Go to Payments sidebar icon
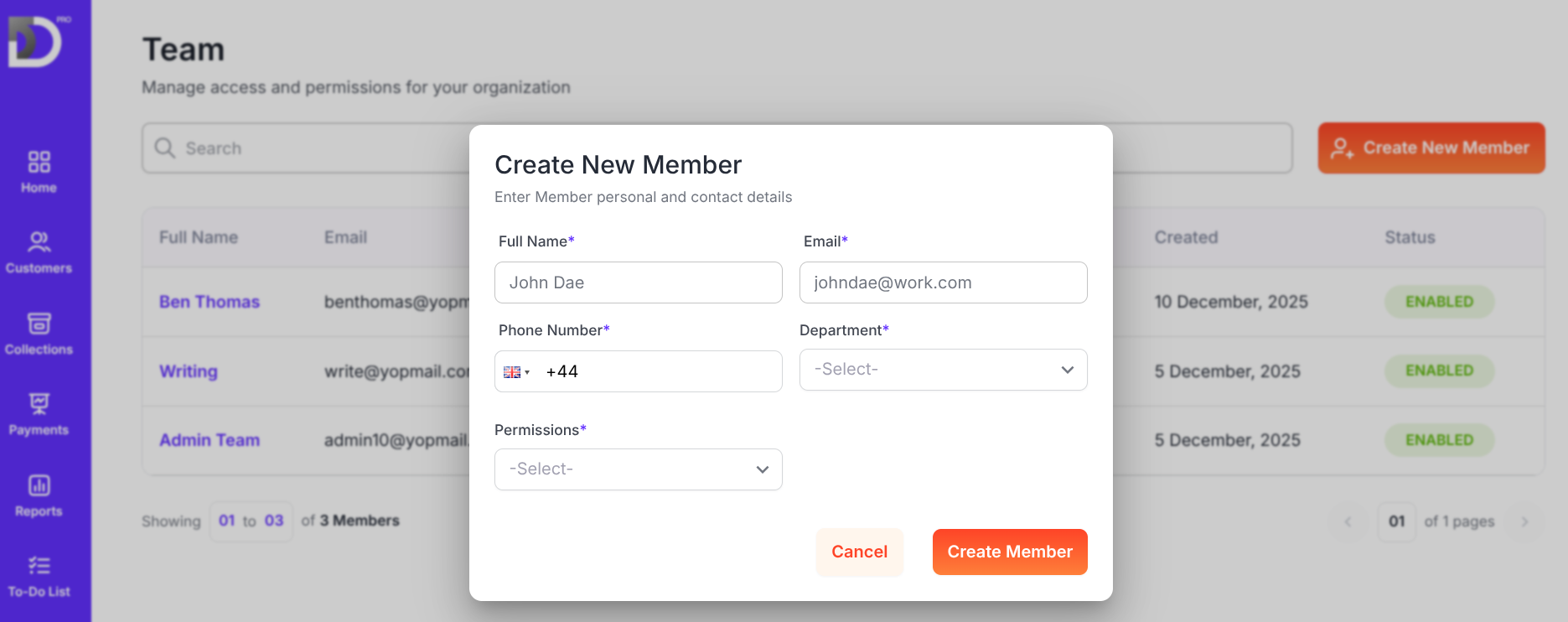 pos(39,404)
